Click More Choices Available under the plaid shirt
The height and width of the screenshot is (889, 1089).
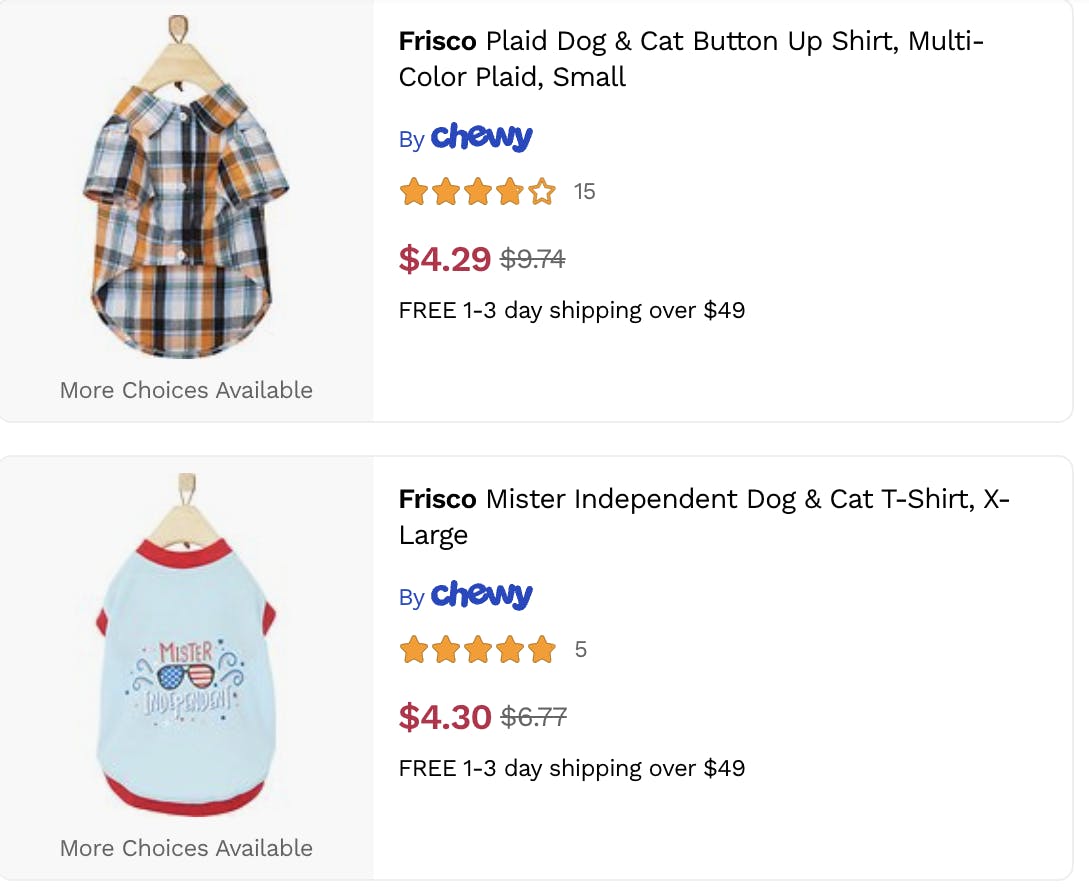pyautogui.click(x=185, y=390)
